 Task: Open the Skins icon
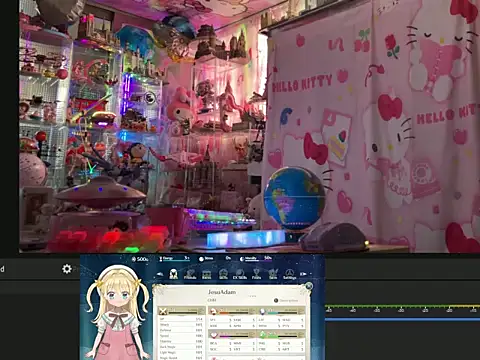point(273,274)
